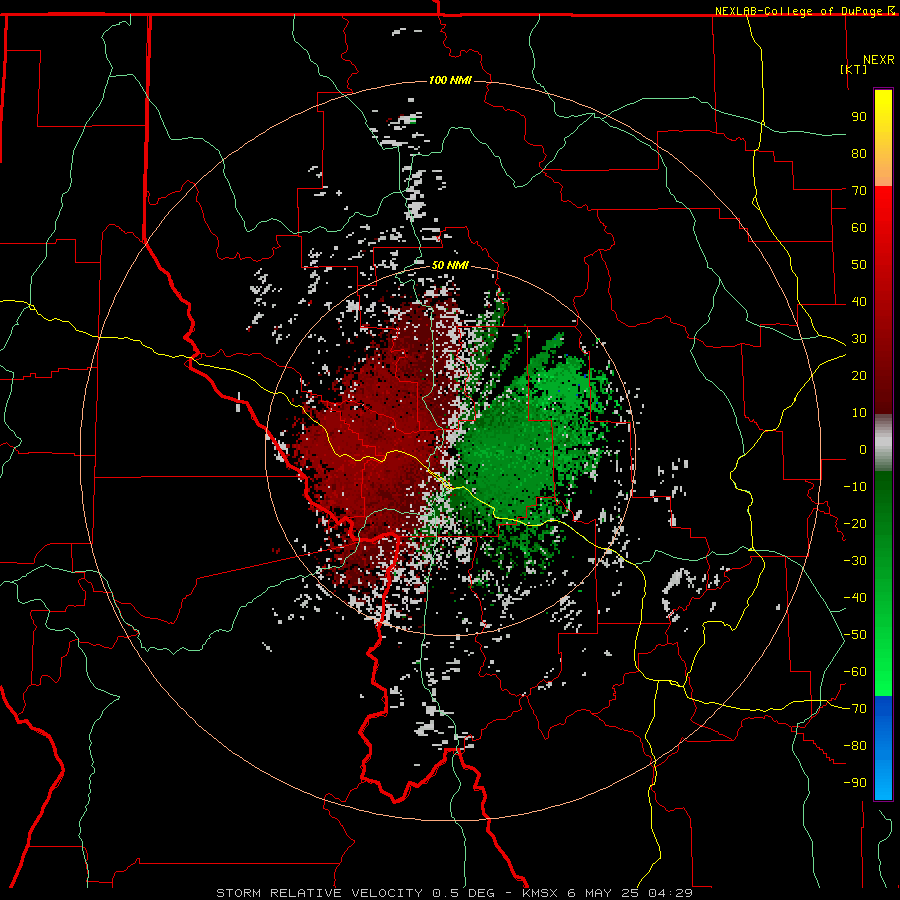Image resolution: width=900 pixels, height=900 pixels.
Task: Select the KMSX station identifier
Action: pos(540,893)
